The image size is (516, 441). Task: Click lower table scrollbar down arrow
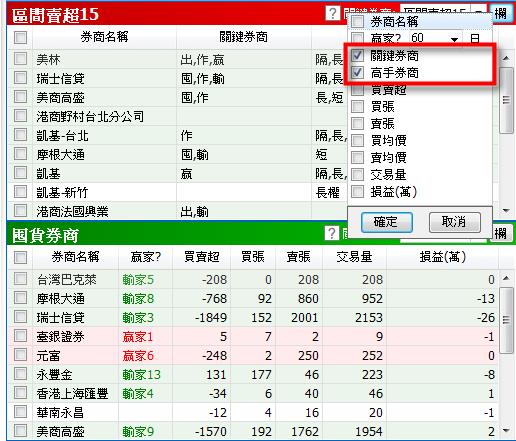(506, 430)
